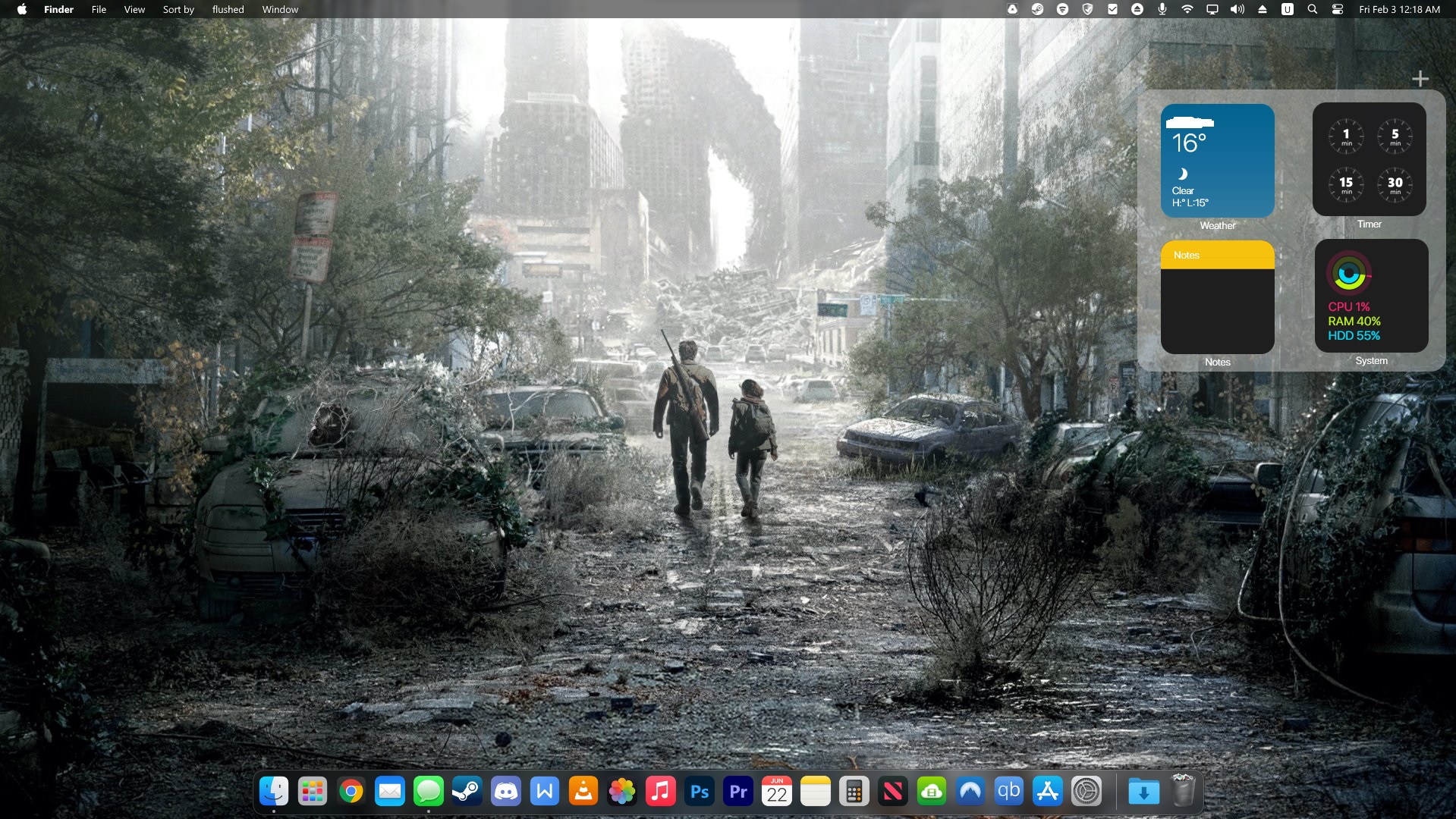Open the Music app from the Dock
The image size is (1456, 819).
(x=661, y=792)
